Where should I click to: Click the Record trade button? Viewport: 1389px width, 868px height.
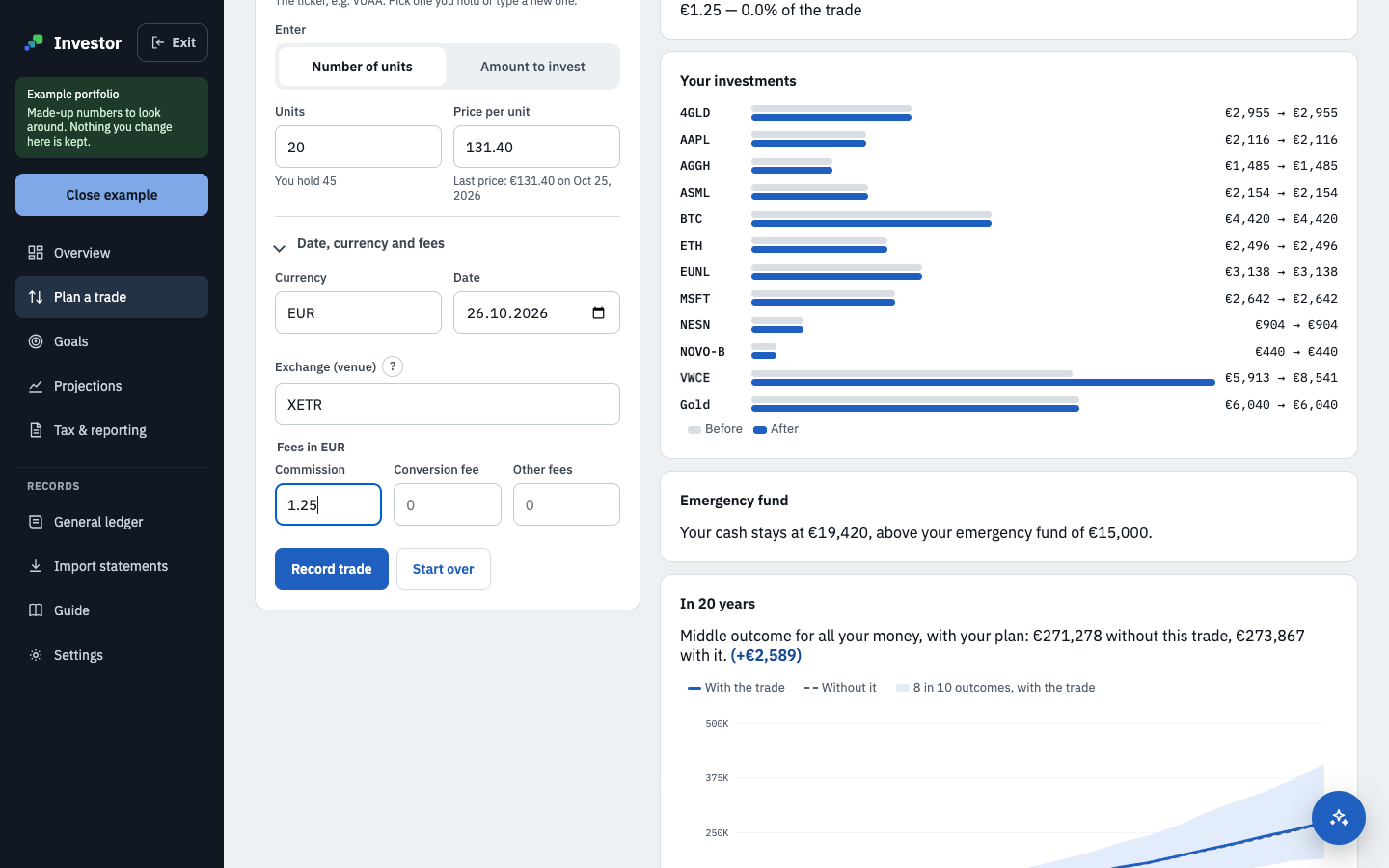click(x=332, y=569)
